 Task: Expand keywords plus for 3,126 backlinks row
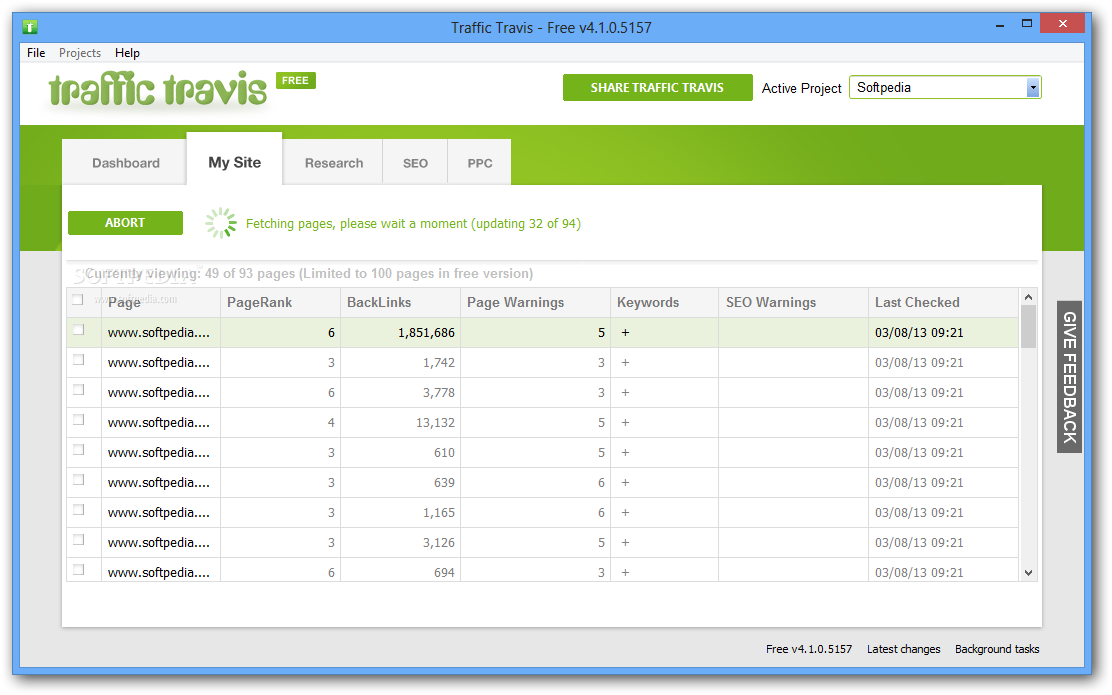pos(625,543)
